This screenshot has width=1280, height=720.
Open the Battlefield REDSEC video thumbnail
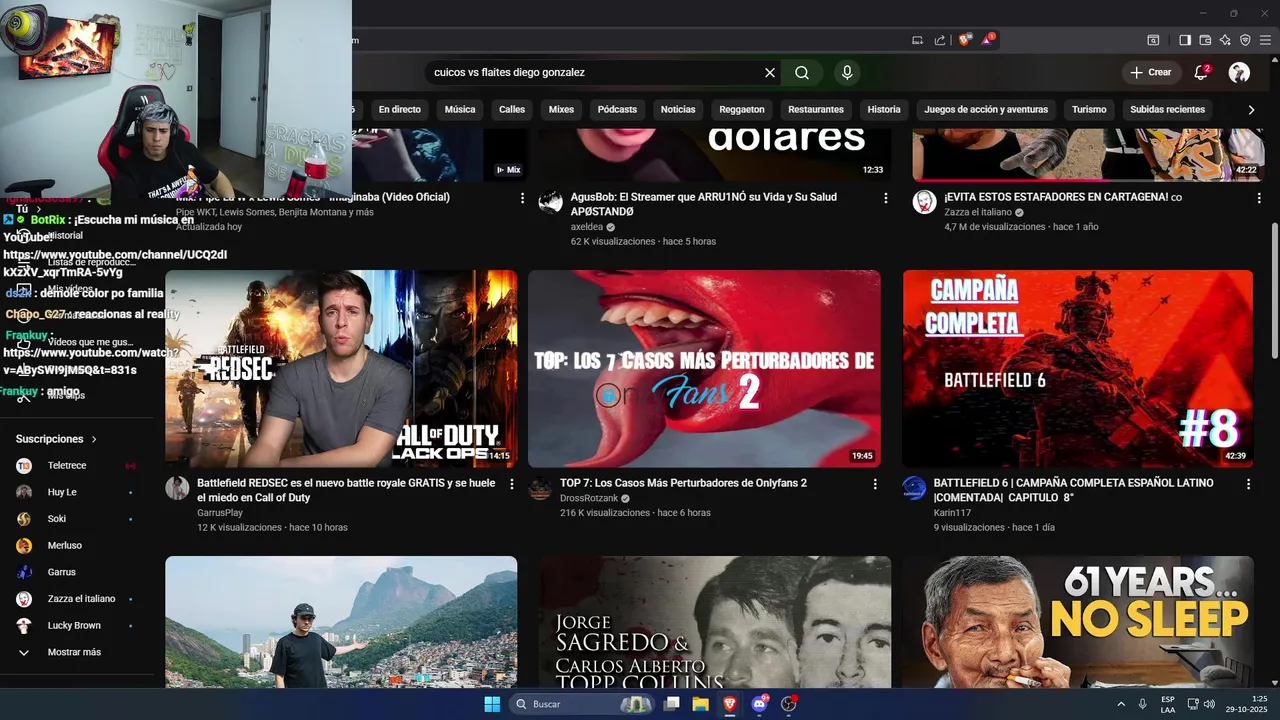[x=341, y=368]
